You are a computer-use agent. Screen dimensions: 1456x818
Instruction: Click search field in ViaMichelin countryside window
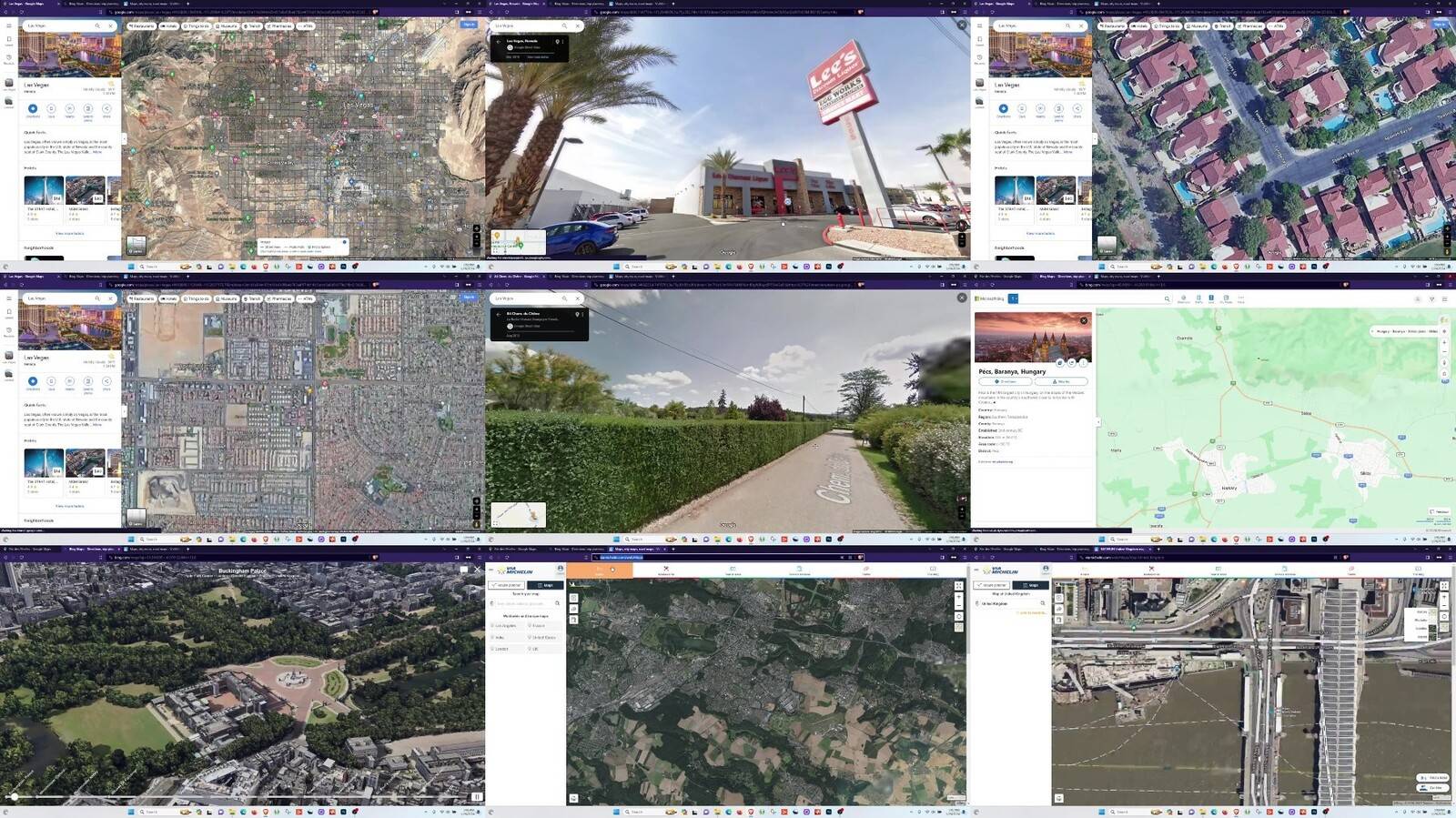[x=526, y=603]
